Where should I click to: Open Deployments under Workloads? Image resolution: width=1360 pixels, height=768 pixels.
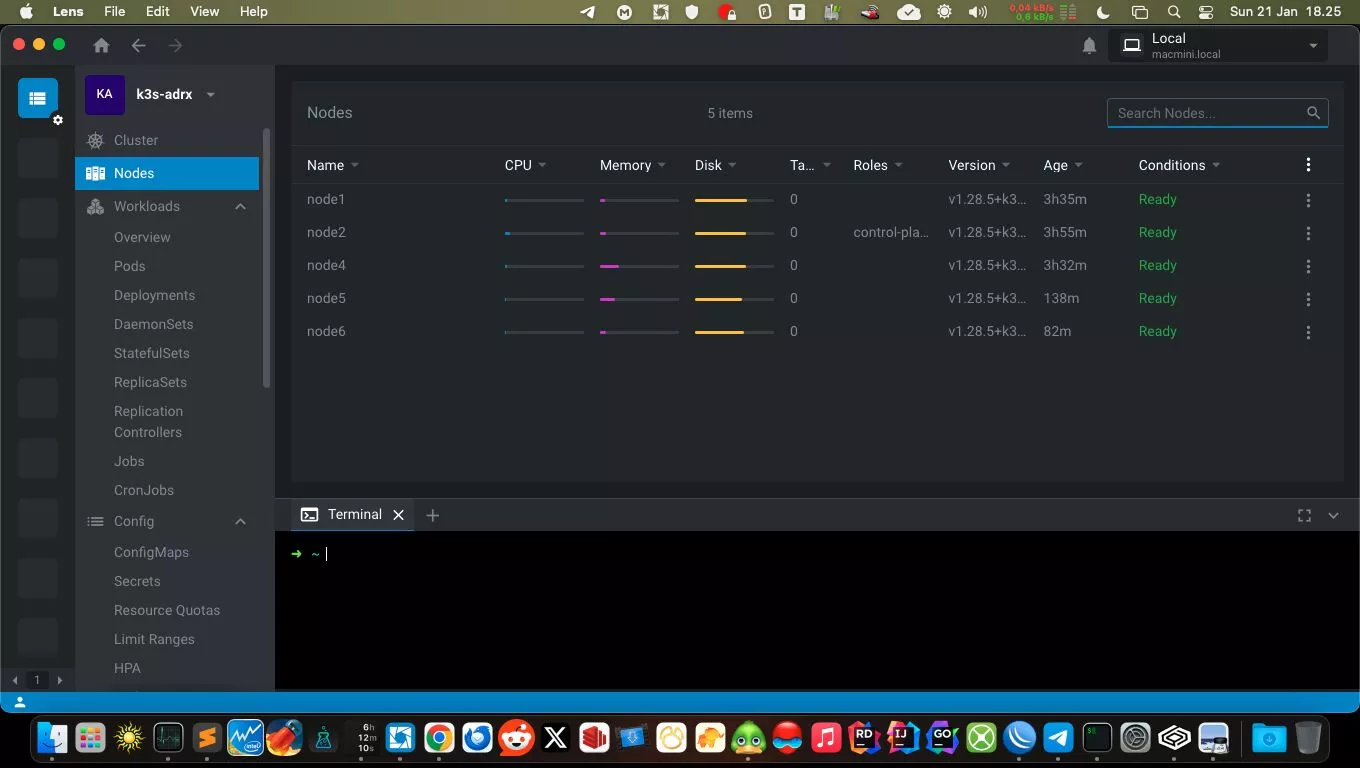(x=154, y=295)
